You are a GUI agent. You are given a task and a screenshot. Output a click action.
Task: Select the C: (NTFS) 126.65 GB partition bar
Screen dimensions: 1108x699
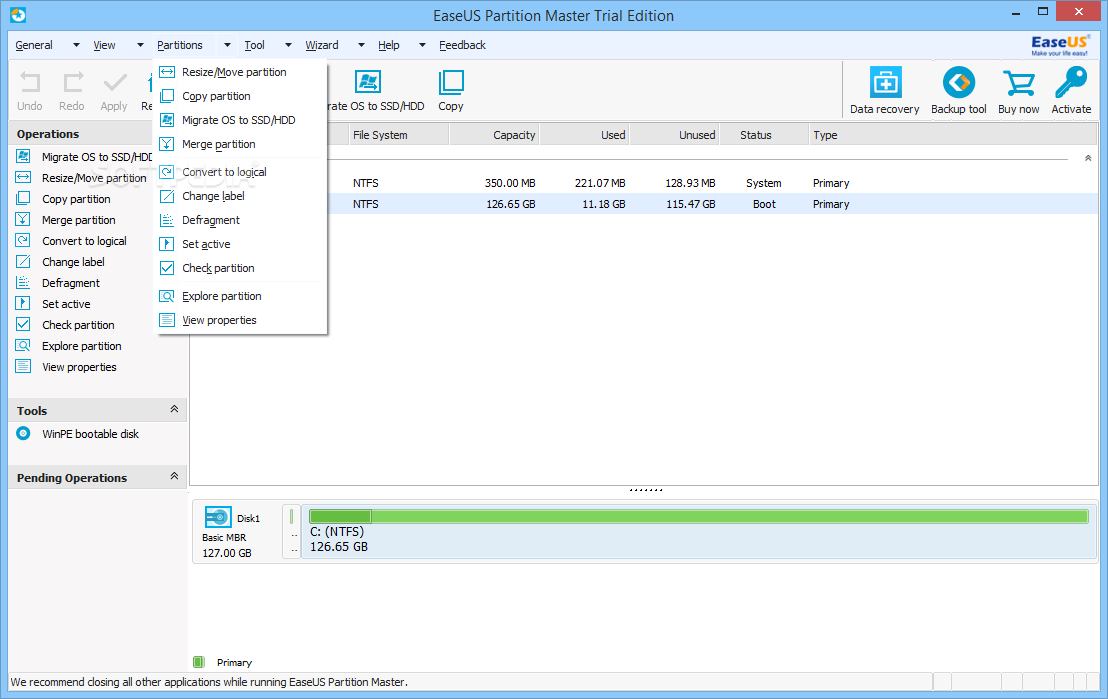pyautogui.click(x=699, y=531)
